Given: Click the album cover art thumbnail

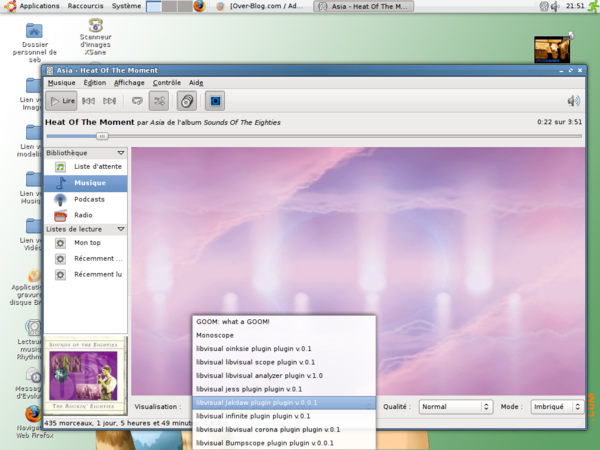Looking at the screenshot, I should (x=84, y=375).
